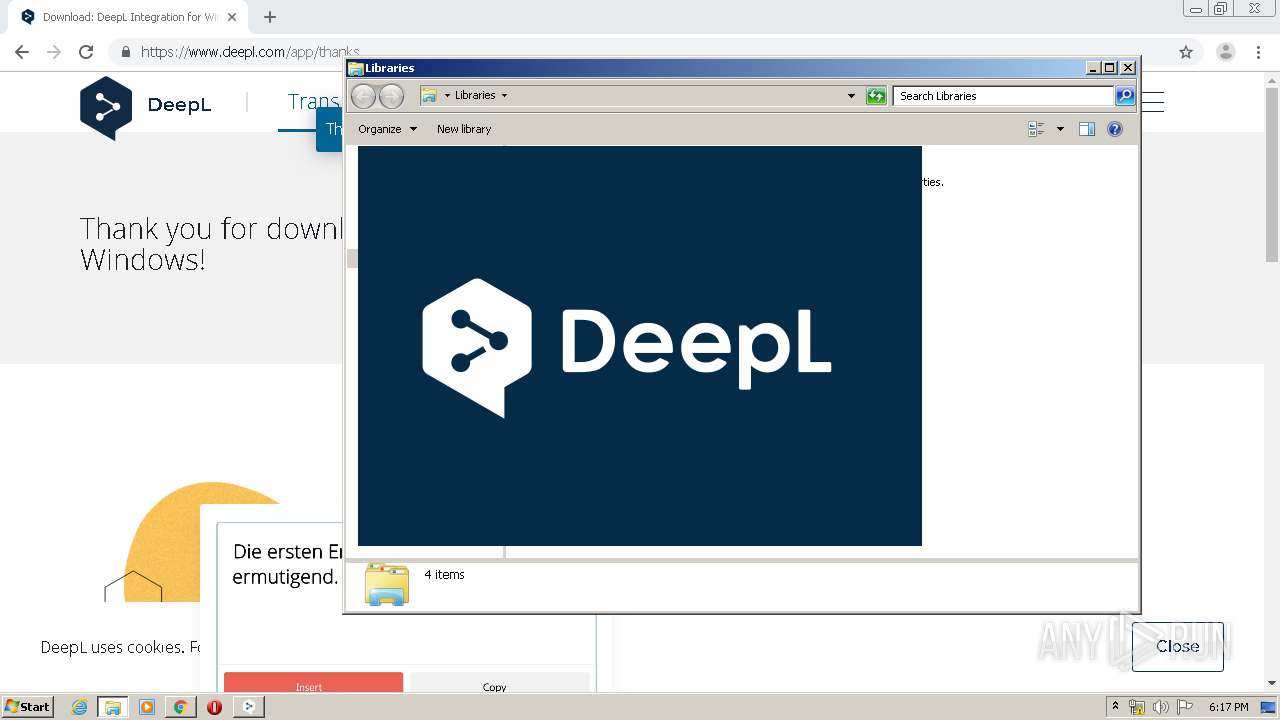Focus the Search Libraries field
Image resolution: width=1280 pixels, height=720 pixels.
(x=1003, y=96)
